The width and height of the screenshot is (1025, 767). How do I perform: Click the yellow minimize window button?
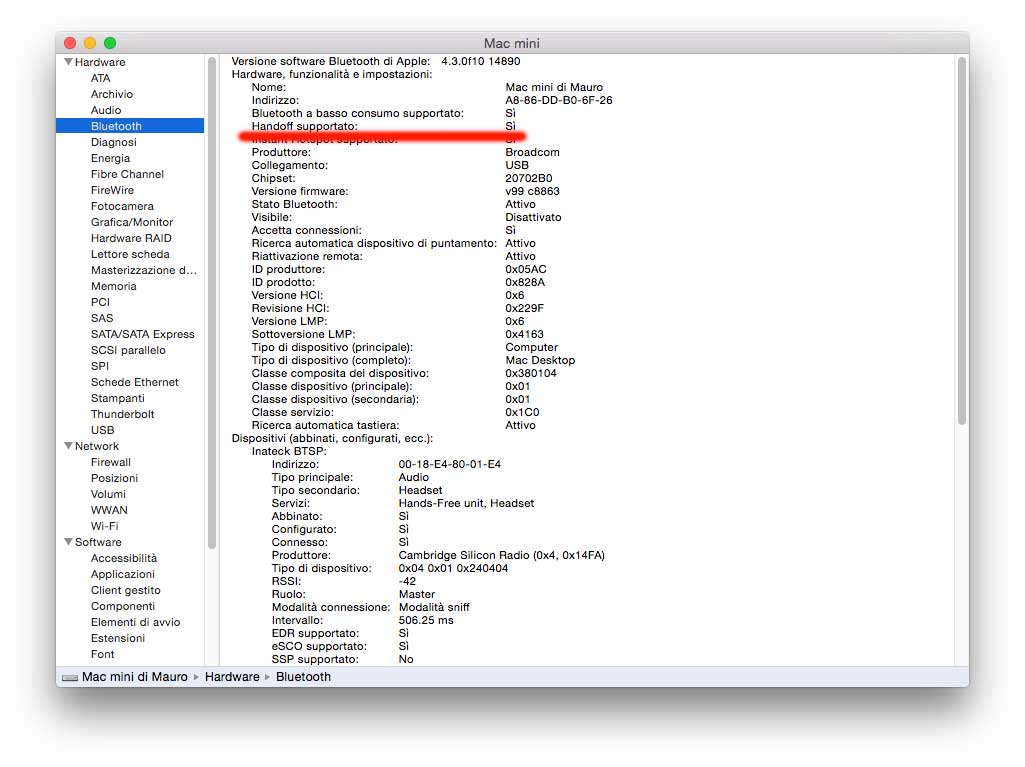(x=90, y=43)
